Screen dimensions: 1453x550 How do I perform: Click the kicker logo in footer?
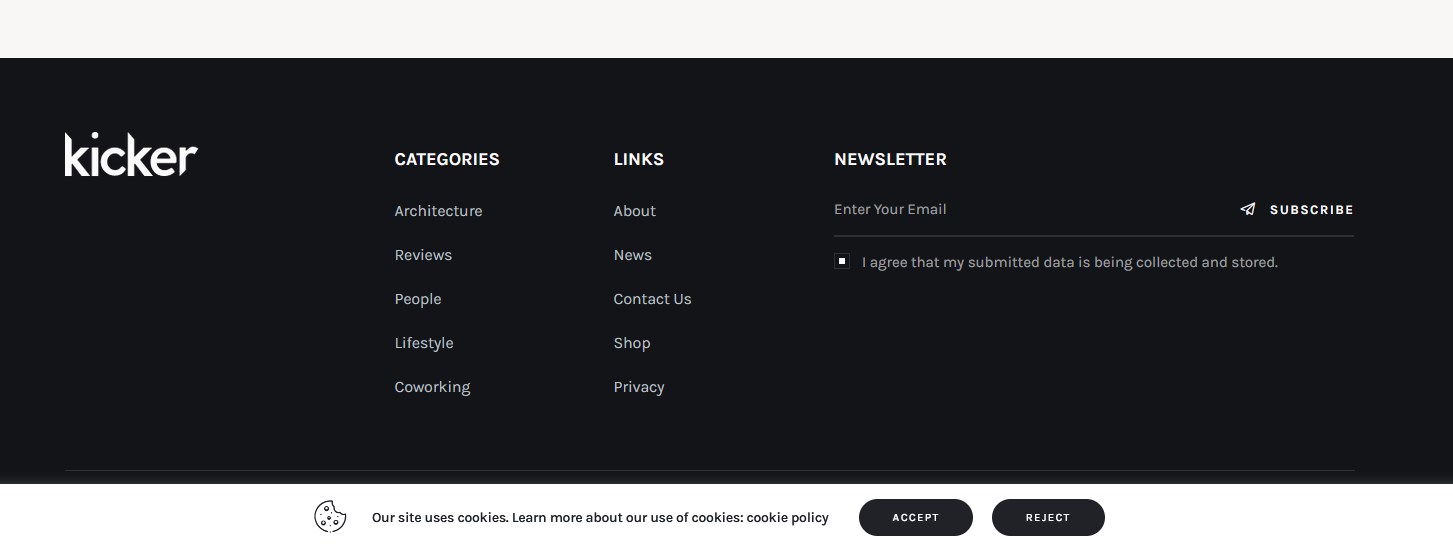[x=131, y=154]
